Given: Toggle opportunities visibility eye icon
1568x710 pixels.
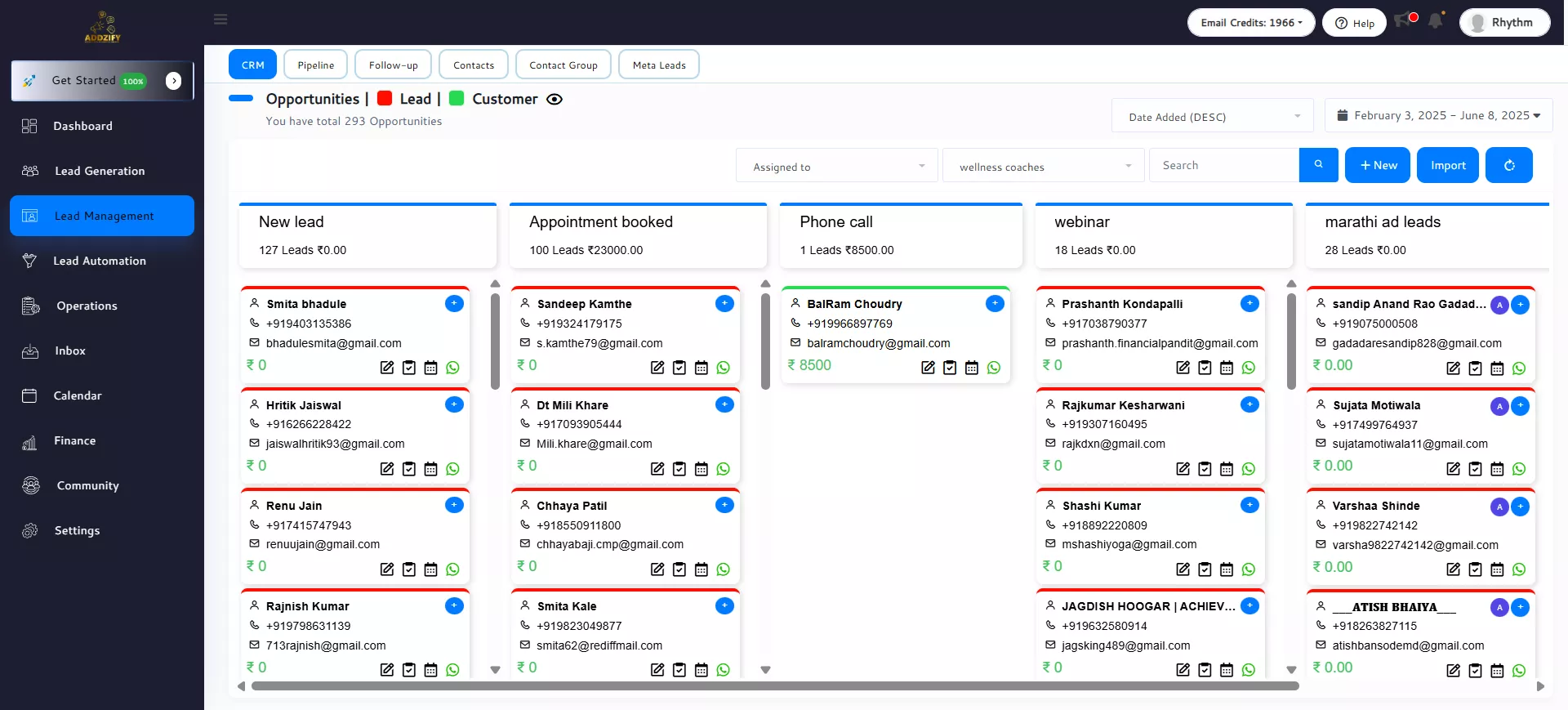Looking at the screenshot, I should pos(555,100).
